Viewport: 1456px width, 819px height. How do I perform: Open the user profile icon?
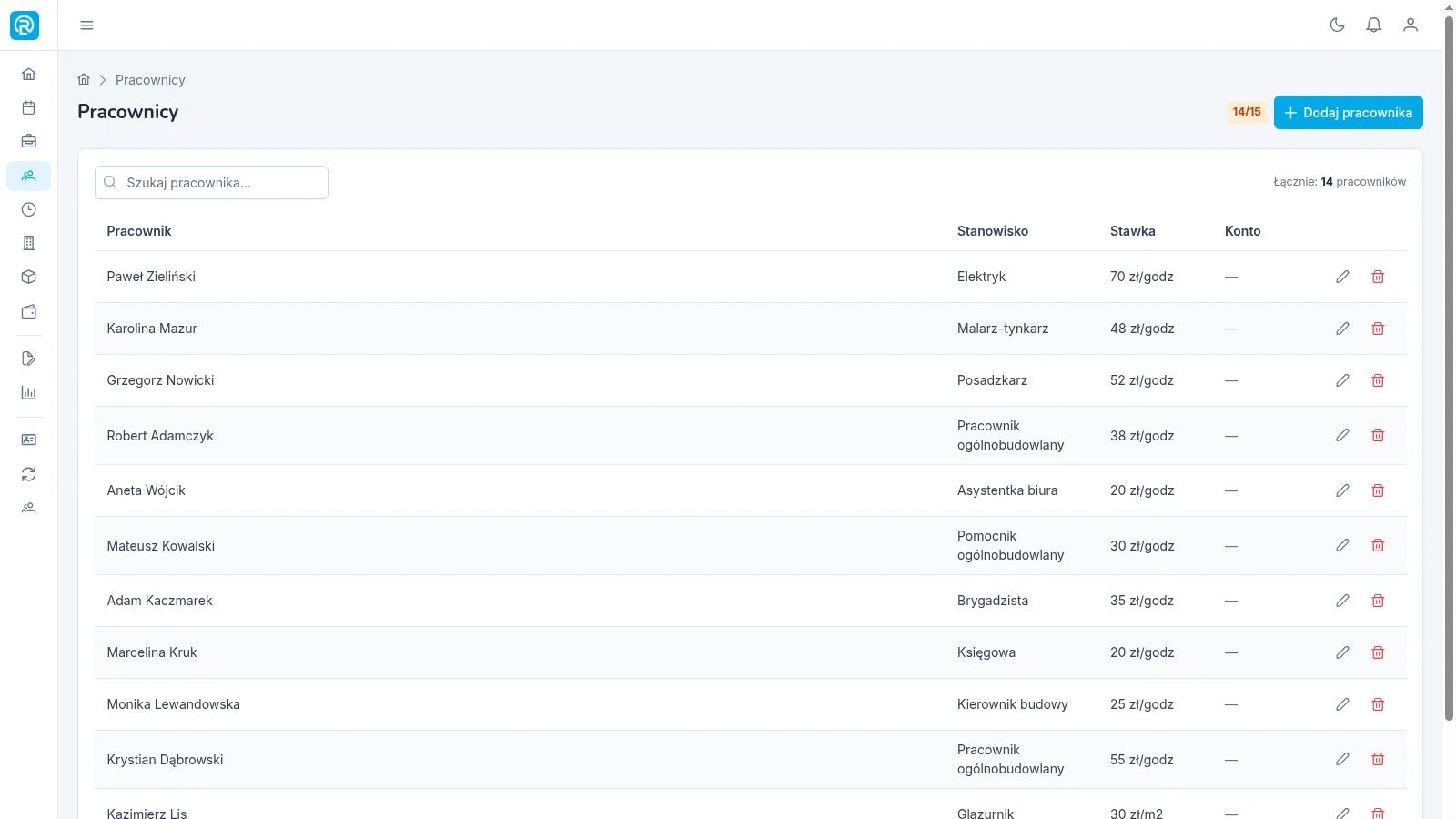click(x=1410, y=25)
